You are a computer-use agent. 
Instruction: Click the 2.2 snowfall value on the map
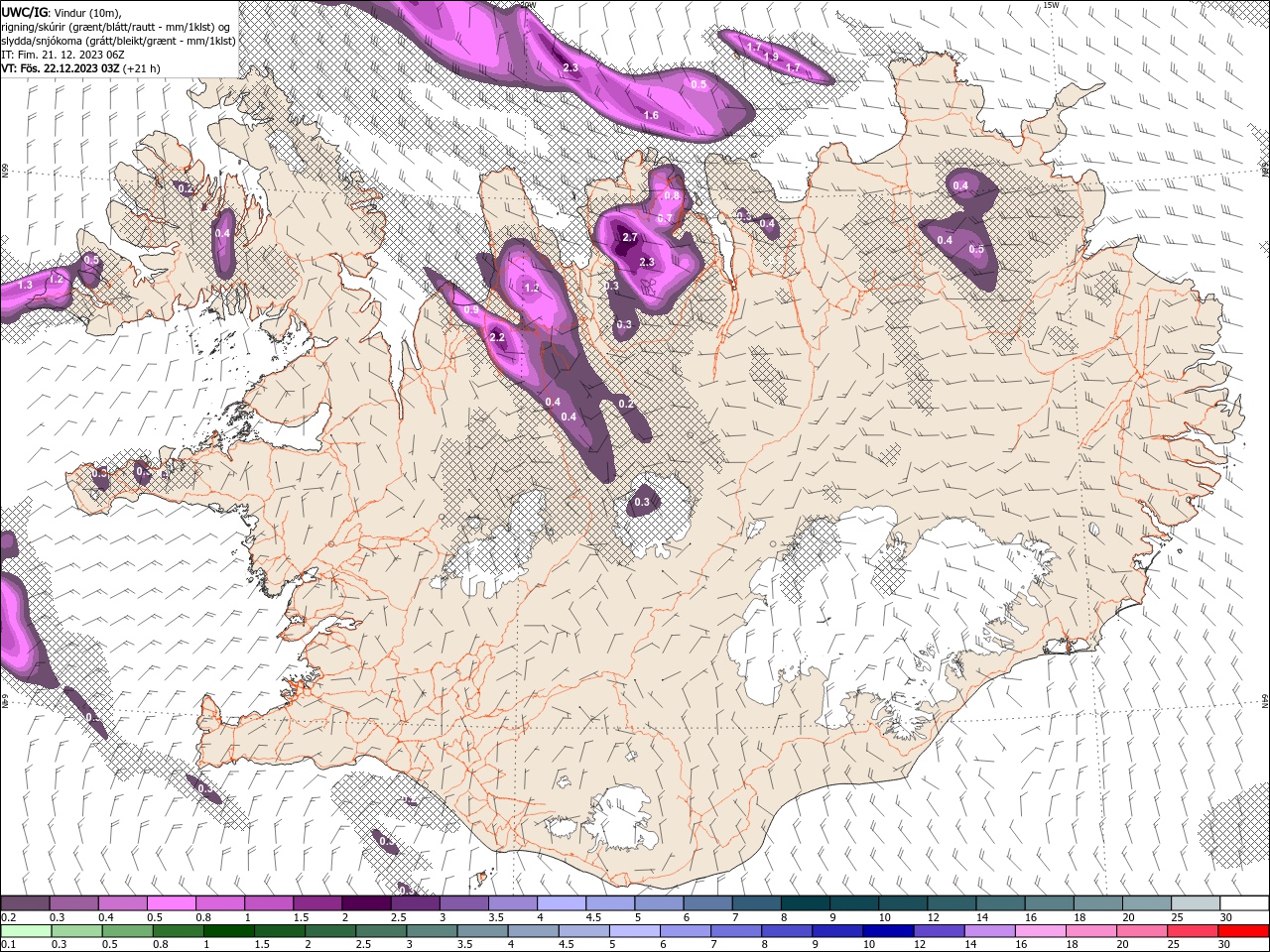click(497, 337)
